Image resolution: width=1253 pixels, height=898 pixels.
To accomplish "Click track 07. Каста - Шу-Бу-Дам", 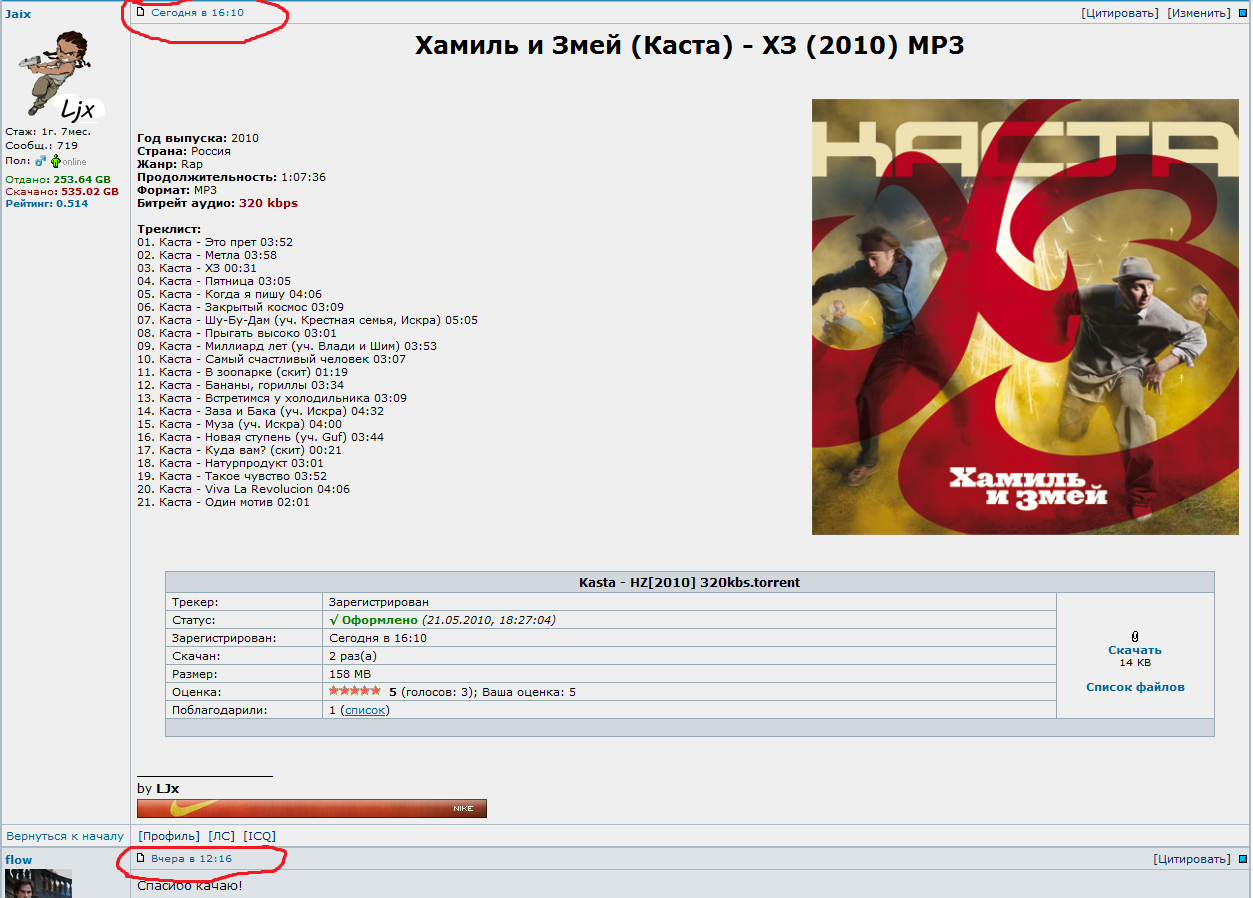I will click(307, 320).
